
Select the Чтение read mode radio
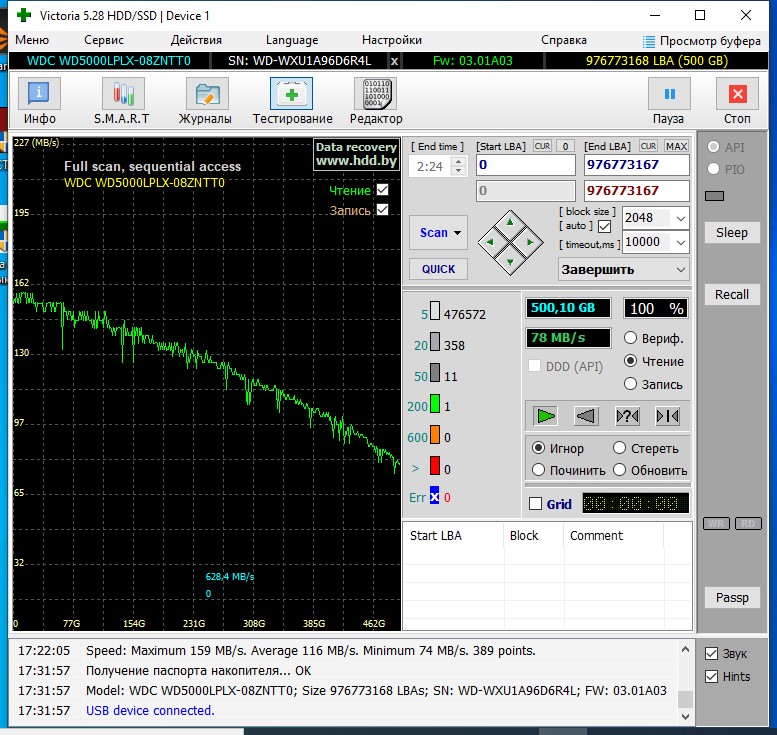tap(630, 361)
